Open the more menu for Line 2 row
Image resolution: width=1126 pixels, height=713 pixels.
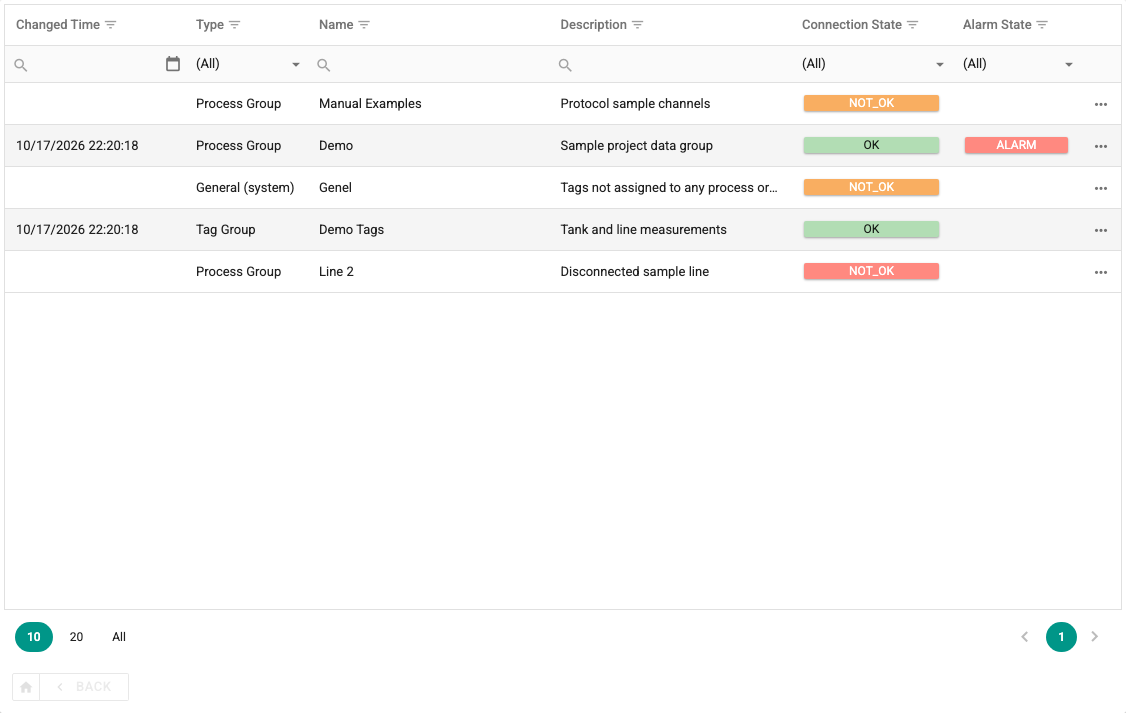click(x=1101, y=272)
